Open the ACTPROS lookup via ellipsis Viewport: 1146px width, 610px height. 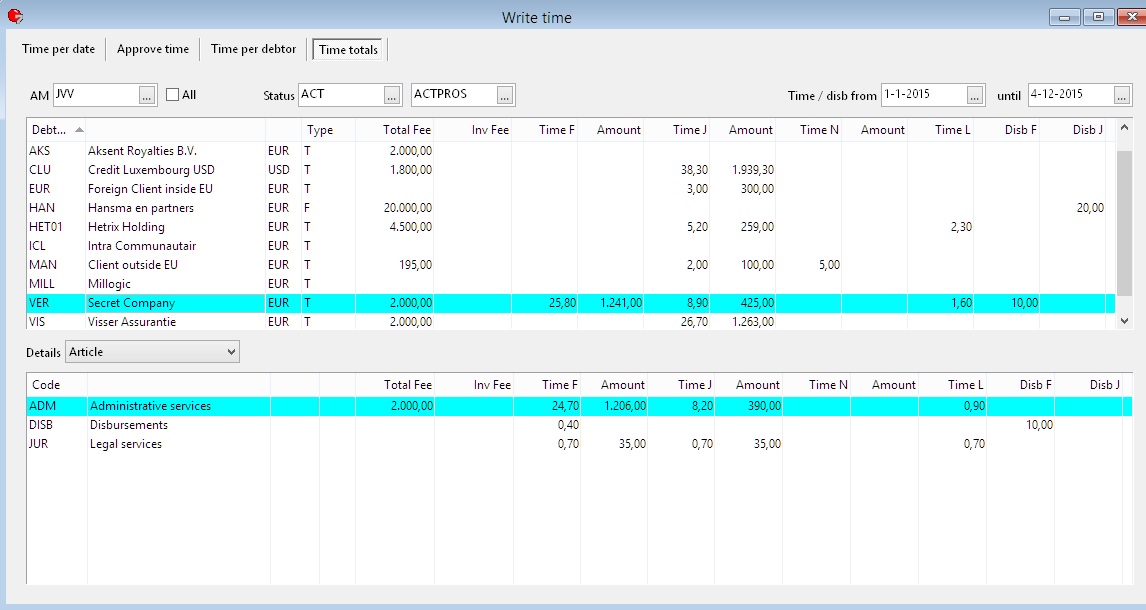[x=503, y=95]
